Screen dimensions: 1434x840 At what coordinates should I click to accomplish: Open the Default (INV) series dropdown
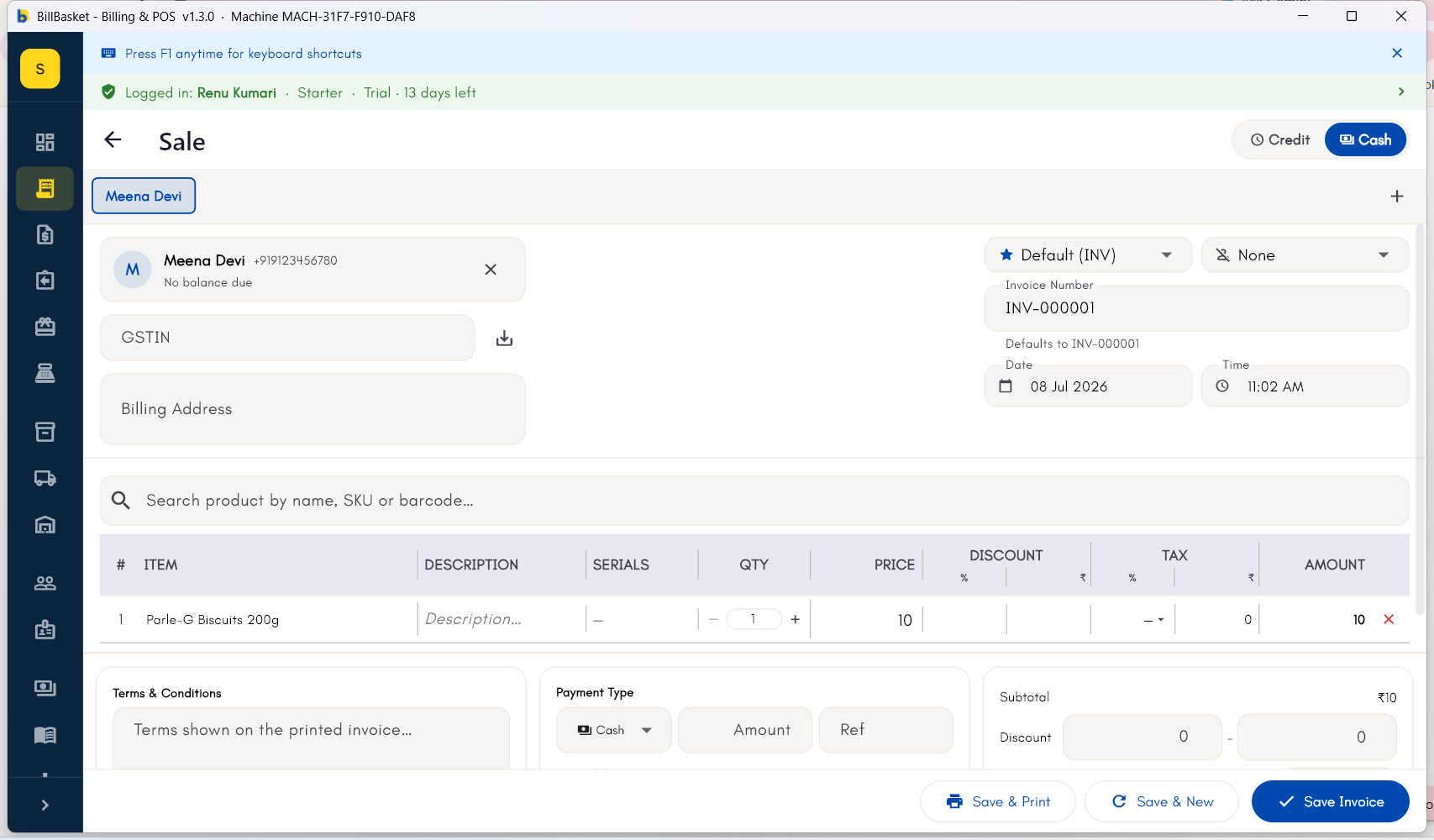point(1088,255)
